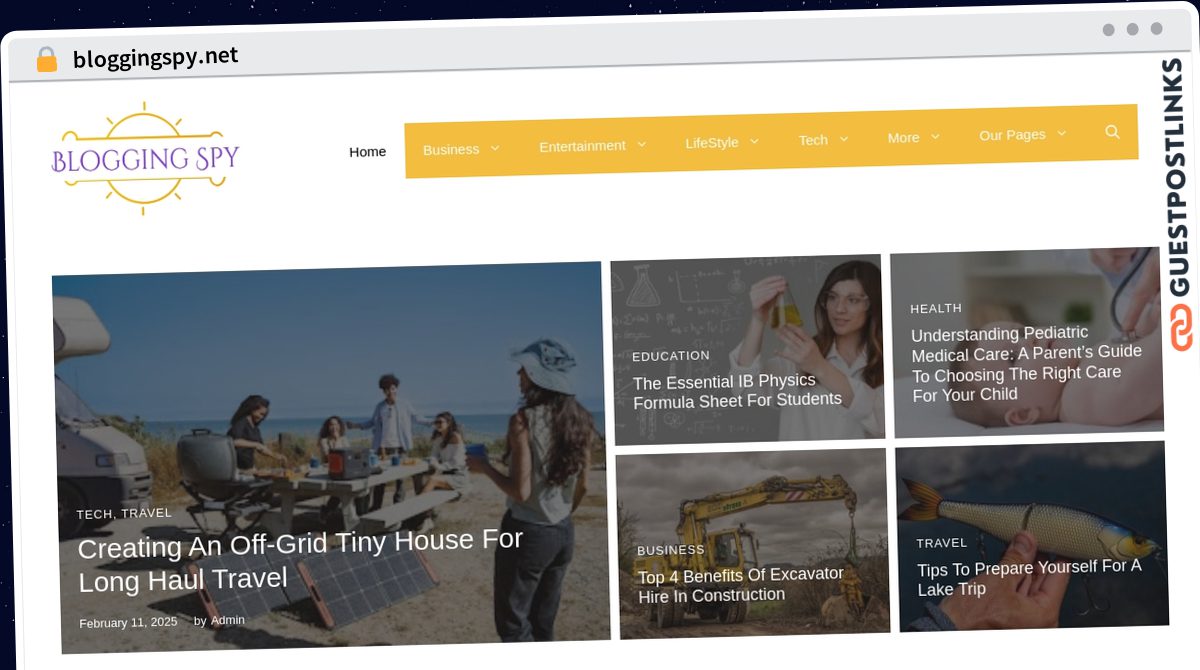Open the More menu label

click(903, 138)
